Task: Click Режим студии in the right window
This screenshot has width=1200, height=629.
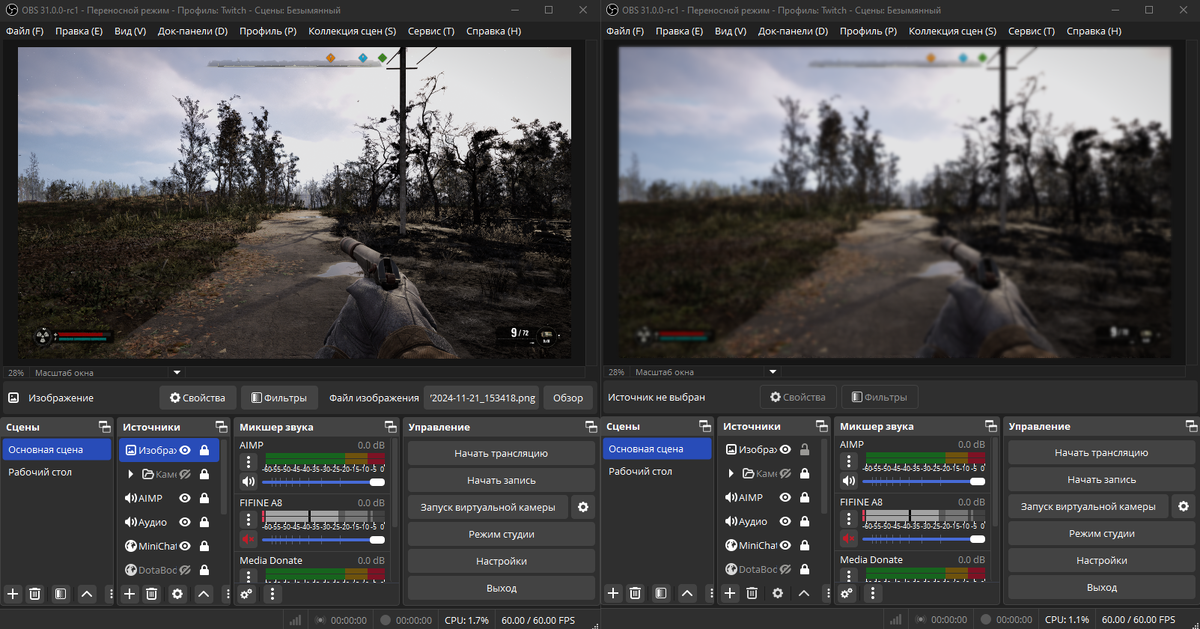Action: pyautogui.click(x=1101, y=534)
